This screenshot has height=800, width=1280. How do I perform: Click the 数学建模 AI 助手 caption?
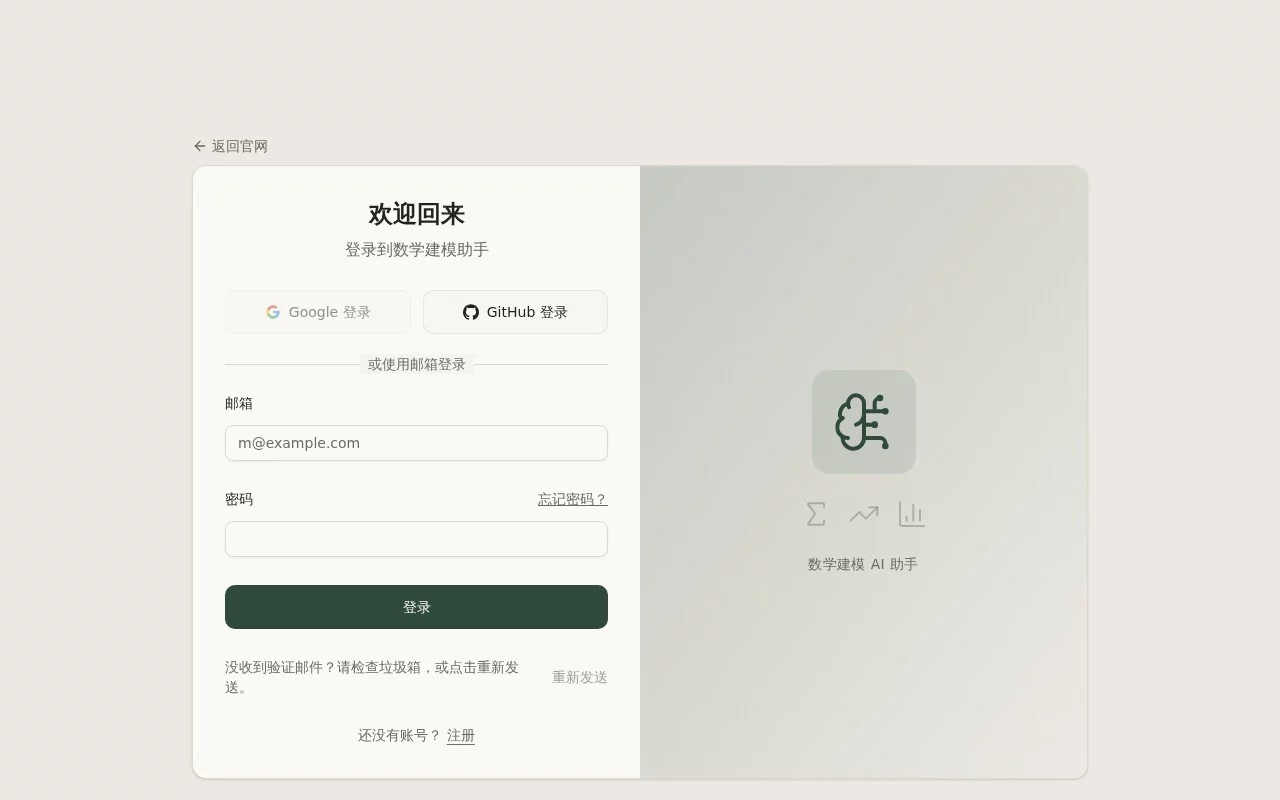863,564
